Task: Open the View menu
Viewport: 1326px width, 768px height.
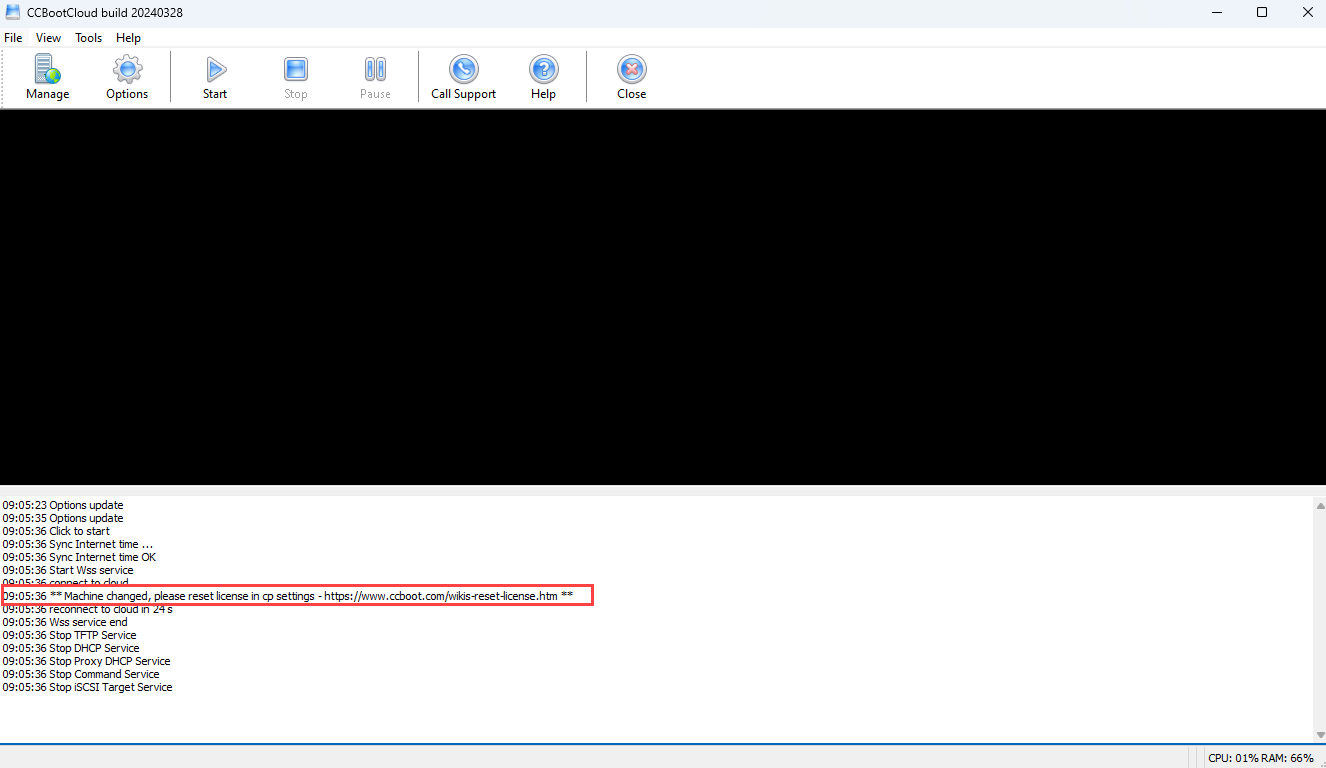Action: click(x=48, y=38)
